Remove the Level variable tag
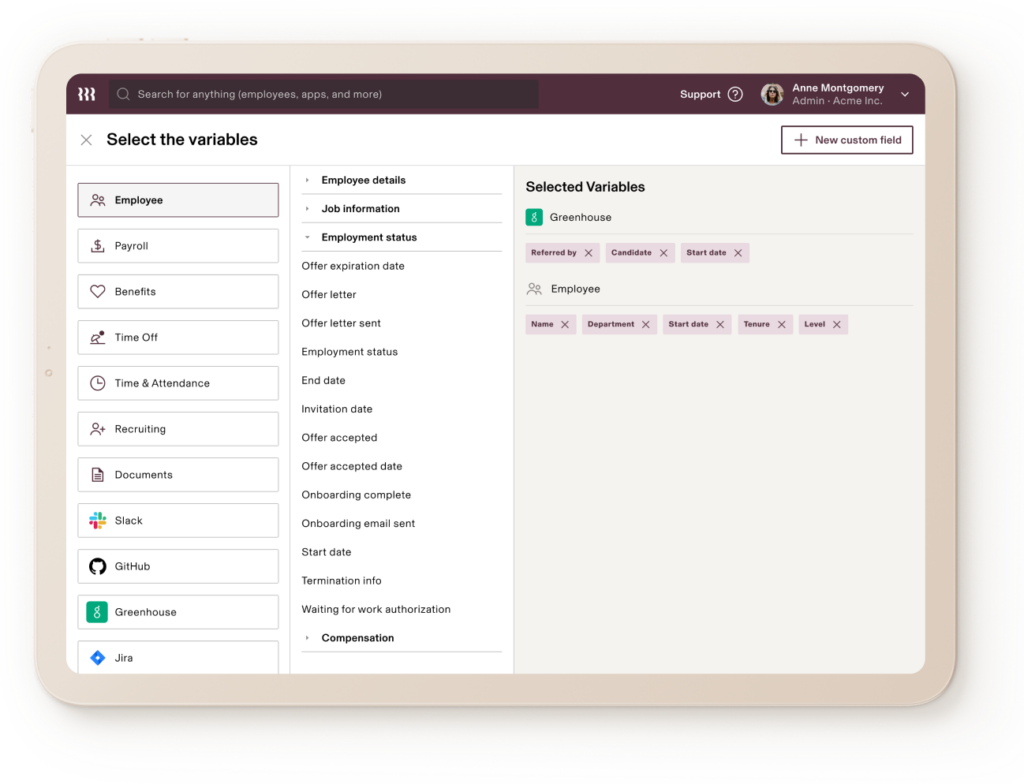The image size is (1024, 784). pyautogui.click(x=837, y=324)
